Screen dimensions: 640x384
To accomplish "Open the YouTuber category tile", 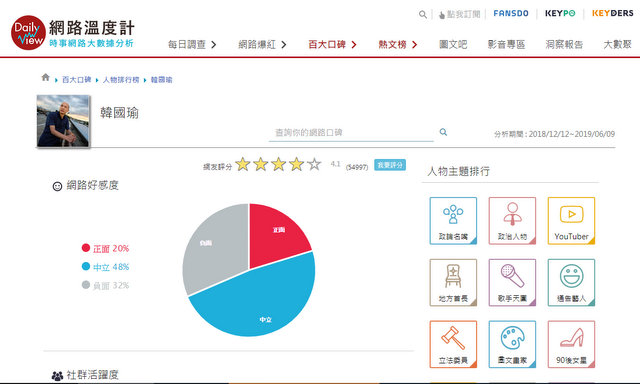I will click(571, 221).
